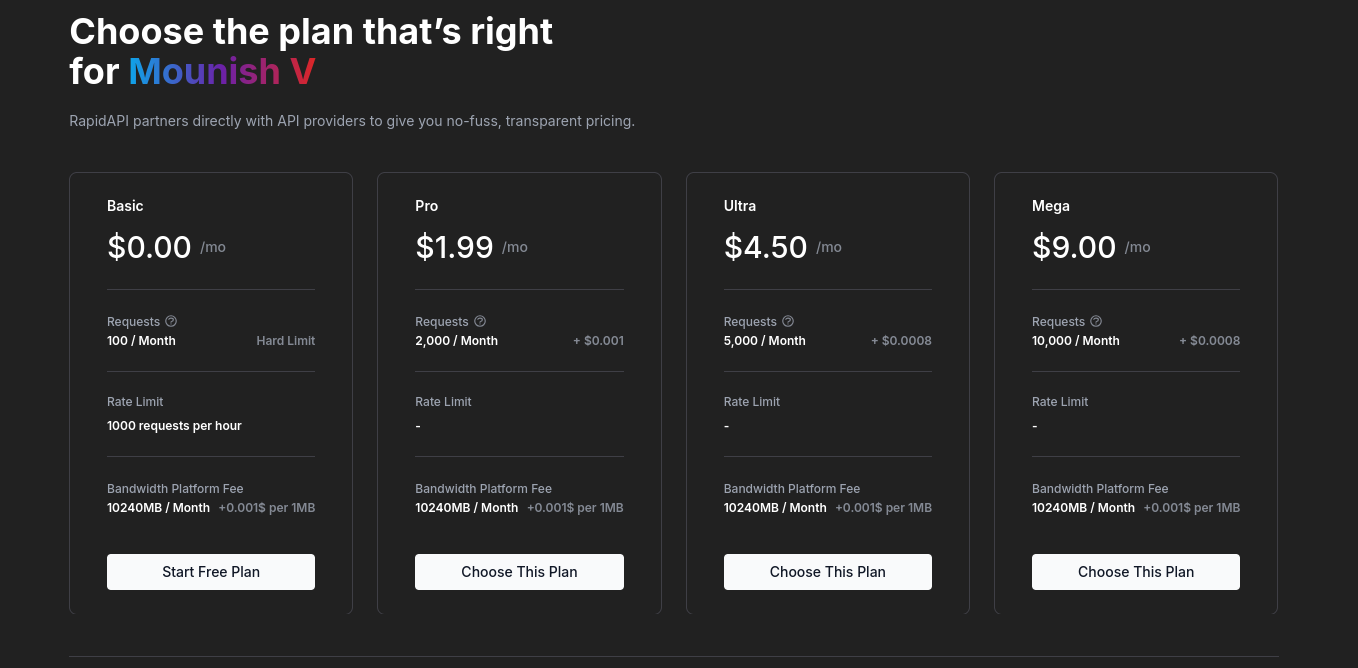Click the Requests help icon in Pro plan
Image resolution: width=1358 pixels, height=668 pixels.
click(480, 322)
